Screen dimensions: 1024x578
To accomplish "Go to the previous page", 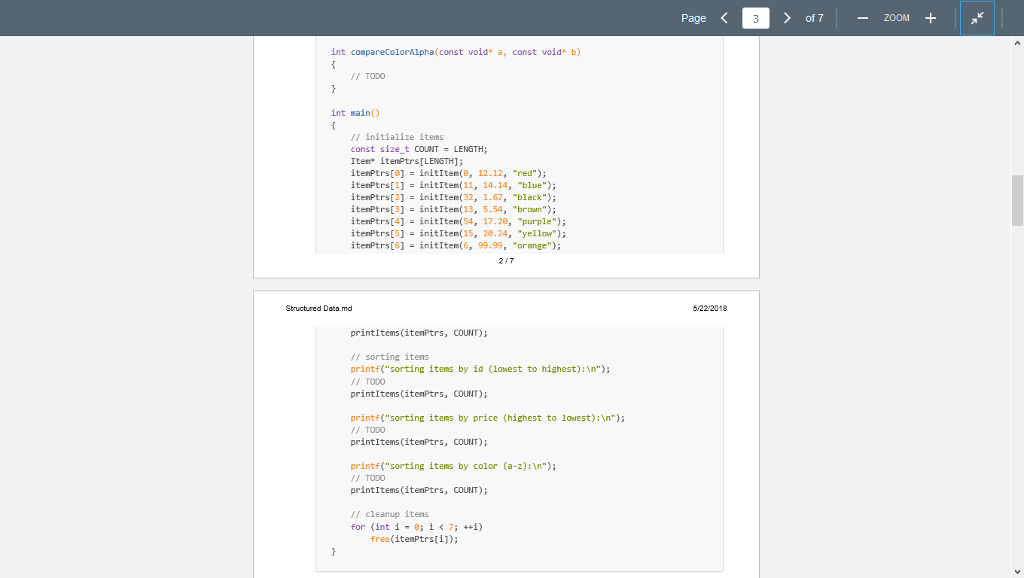I will [724, 18].
